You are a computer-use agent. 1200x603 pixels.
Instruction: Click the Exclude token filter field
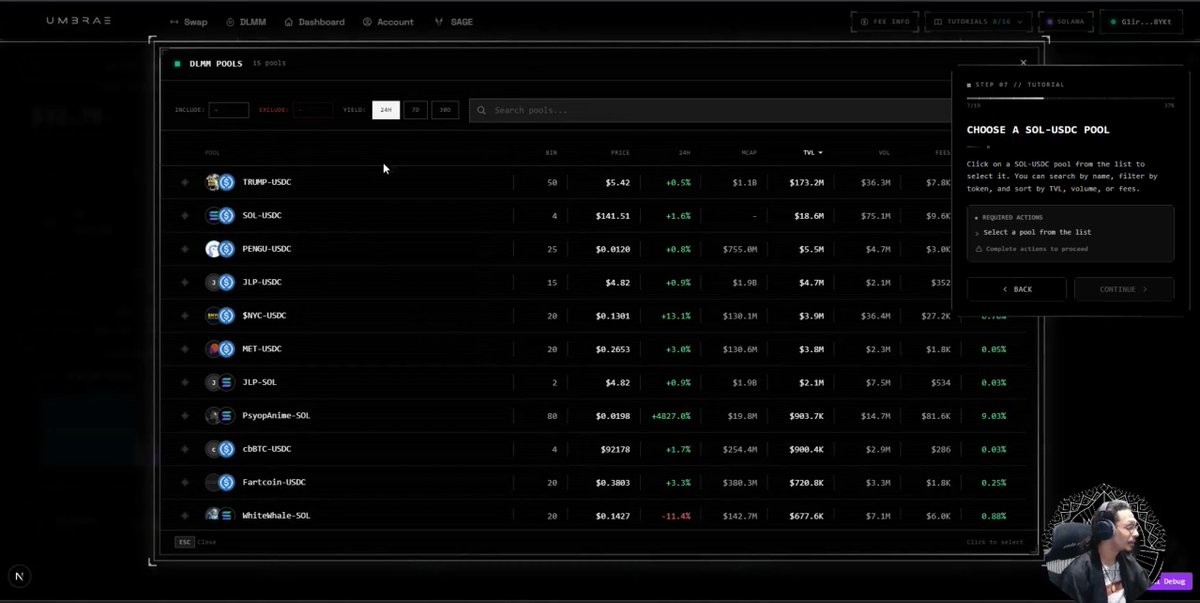point(314,110)
